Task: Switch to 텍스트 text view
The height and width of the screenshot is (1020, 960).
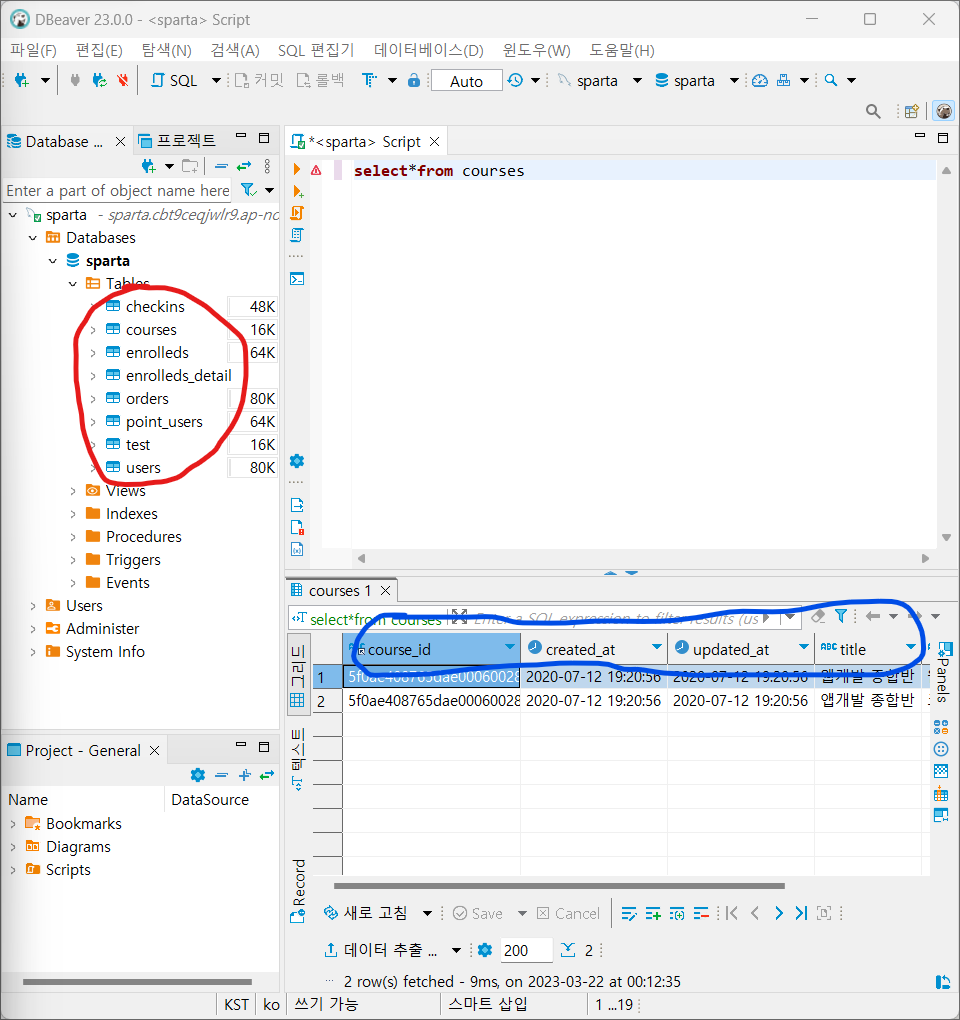Action: click(297, 760)
